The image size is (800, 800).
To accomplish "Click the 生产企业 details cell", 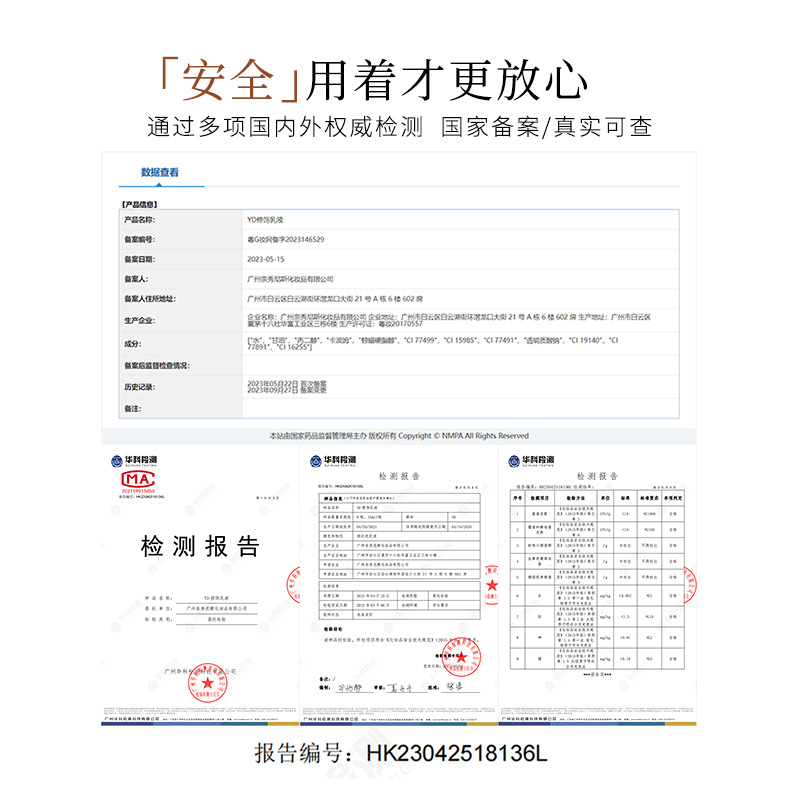I will (x=460, y=320).
